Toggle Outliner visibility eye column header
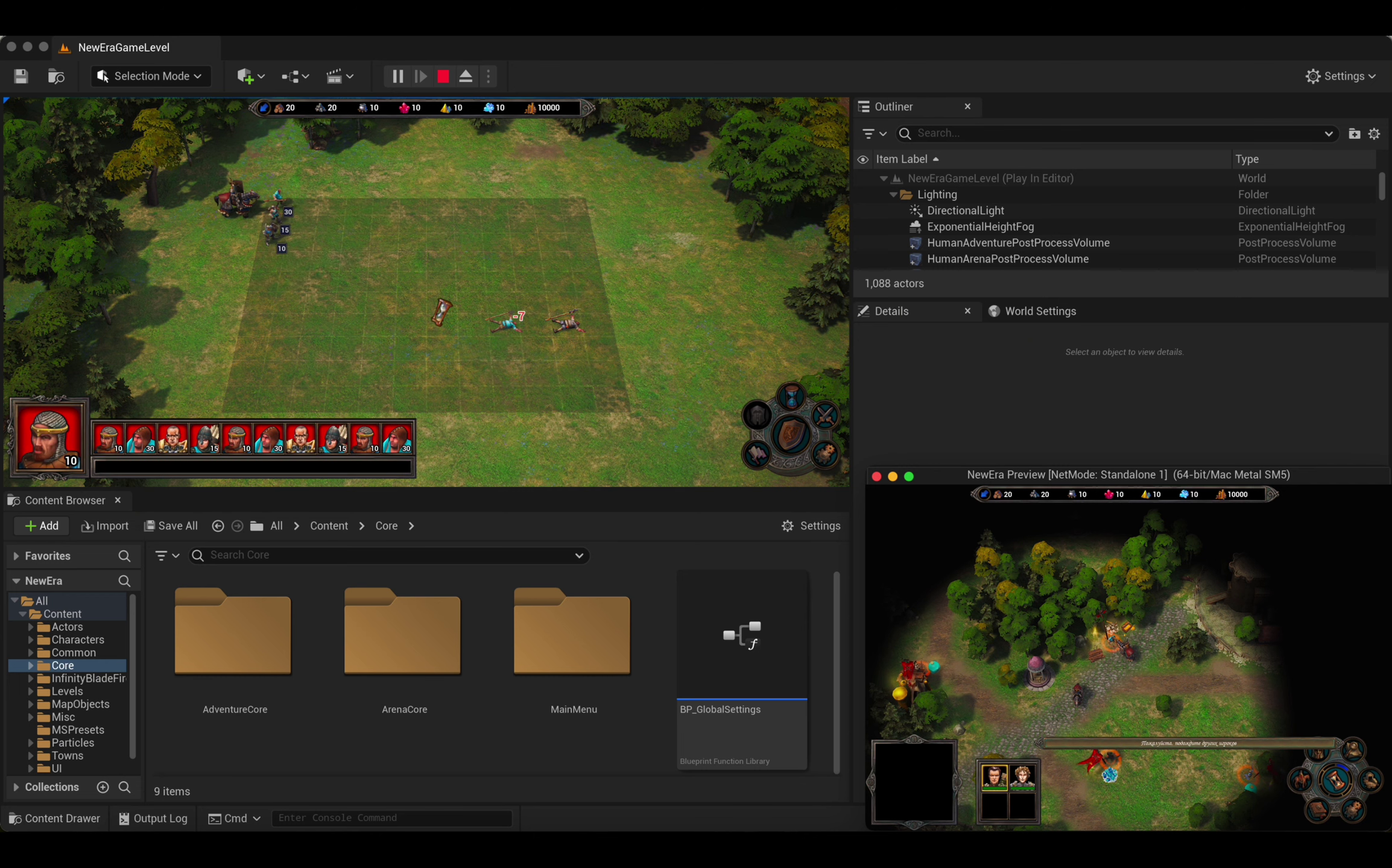Image resolution: width=1392 pixels, height=868 pixels. [x=863, y=159]
